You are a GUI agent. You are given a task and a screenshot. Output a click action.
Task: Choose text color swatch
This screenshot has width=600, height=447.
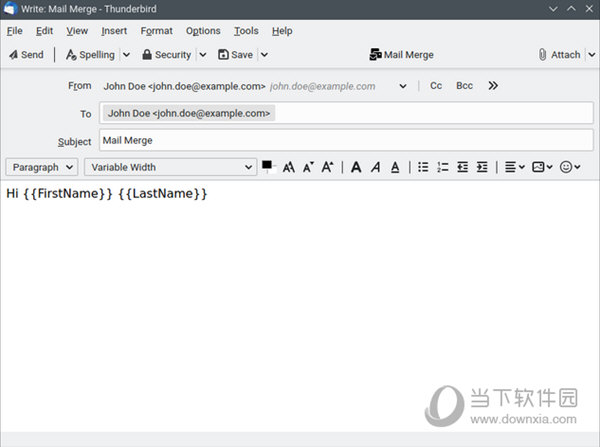pos(269,167)
